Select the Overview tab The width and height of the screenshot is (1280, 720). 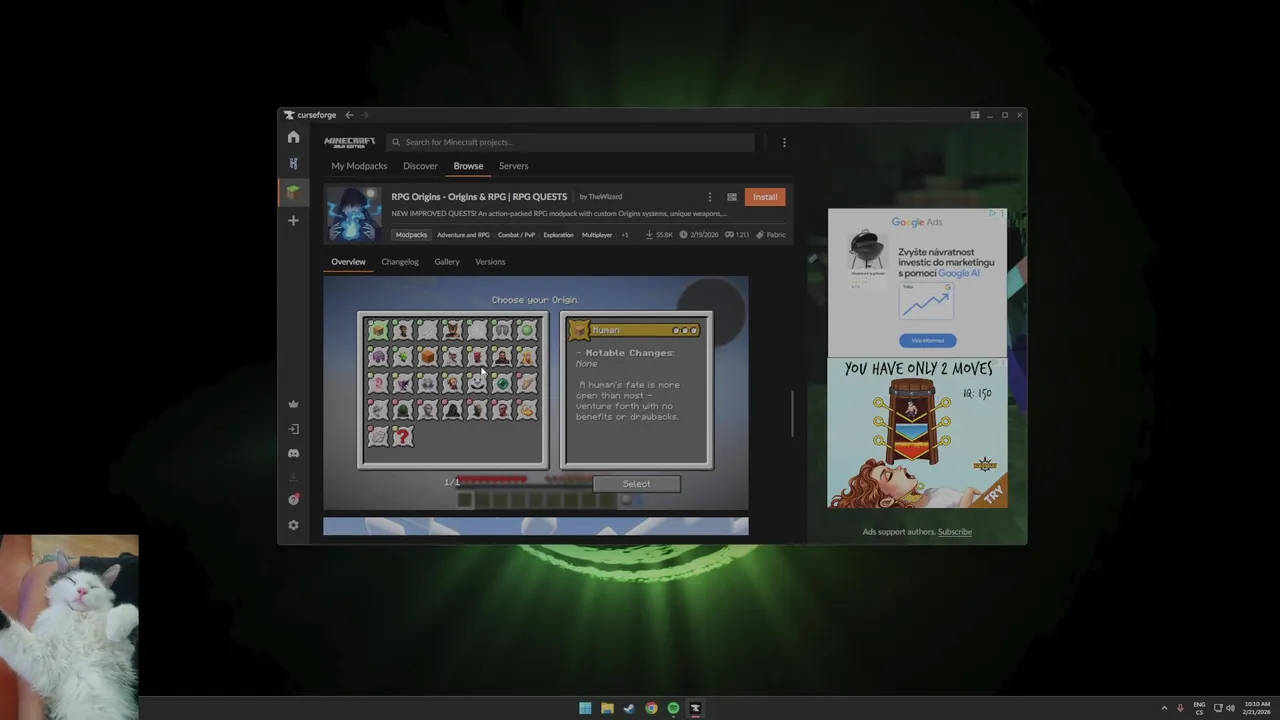click(x=348, y=262)
